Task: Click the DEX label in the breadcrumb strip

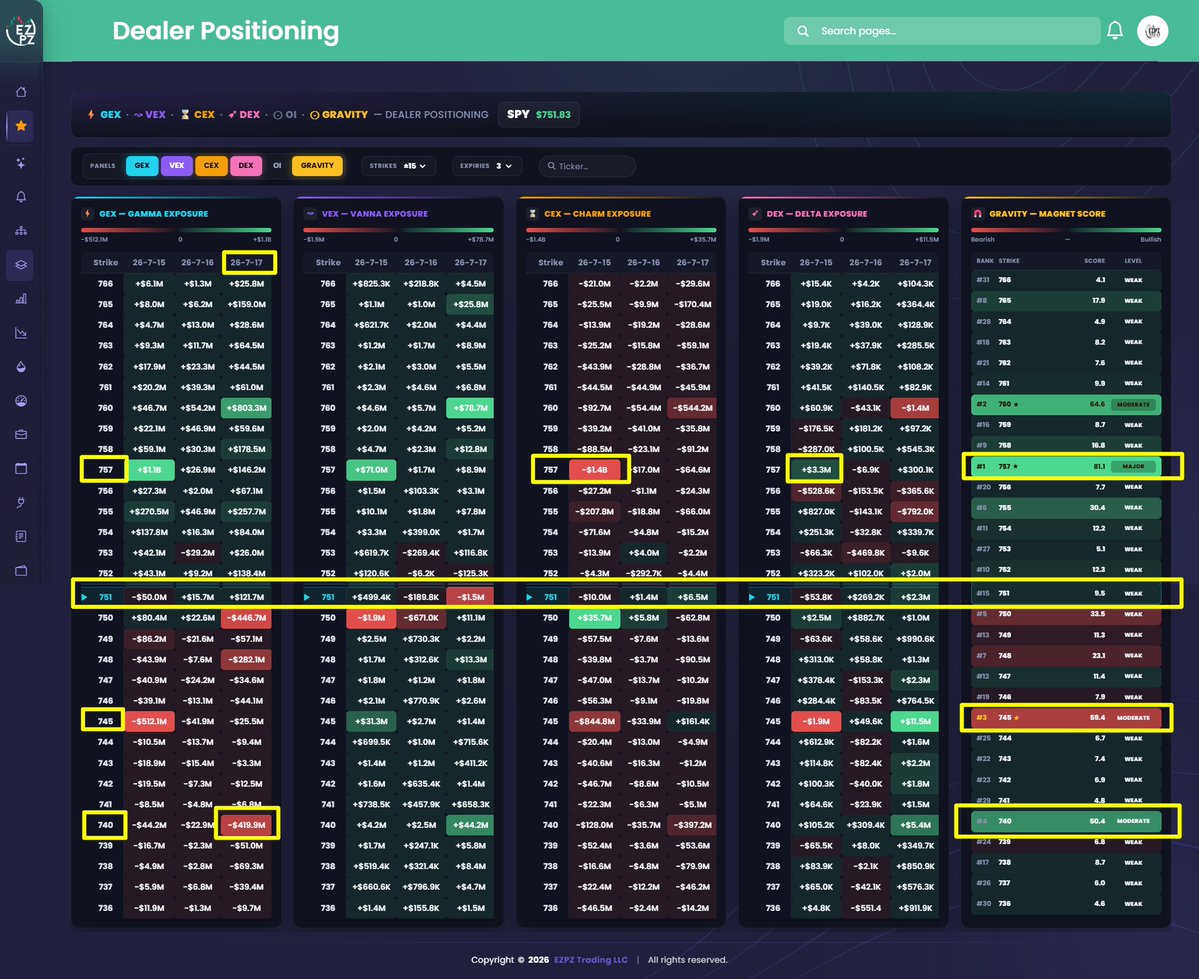Action: 250,115
